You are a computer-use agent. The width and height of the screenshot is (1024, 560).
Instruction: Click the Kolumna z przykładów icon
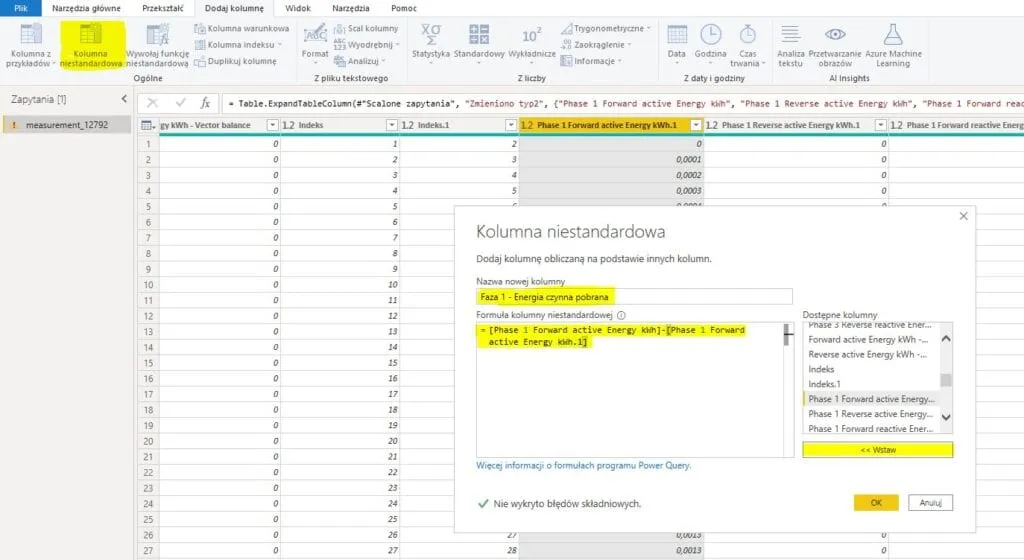coord(30,35)
